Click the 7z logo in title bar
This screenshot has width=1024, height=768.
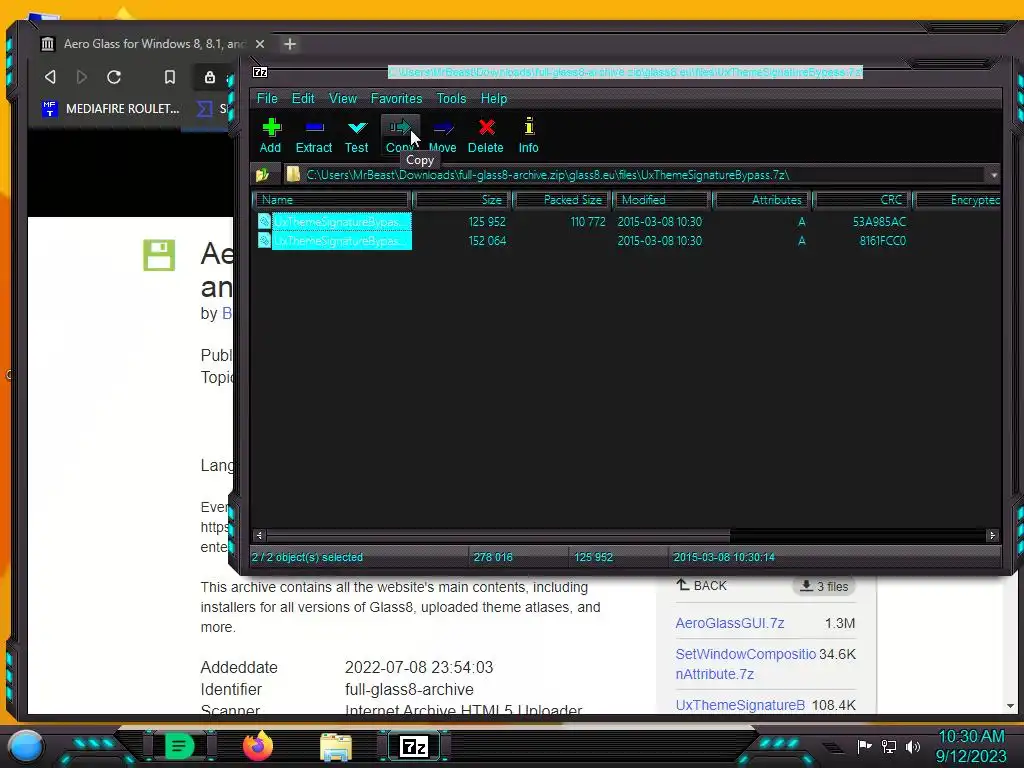click(x=260, y=72)
